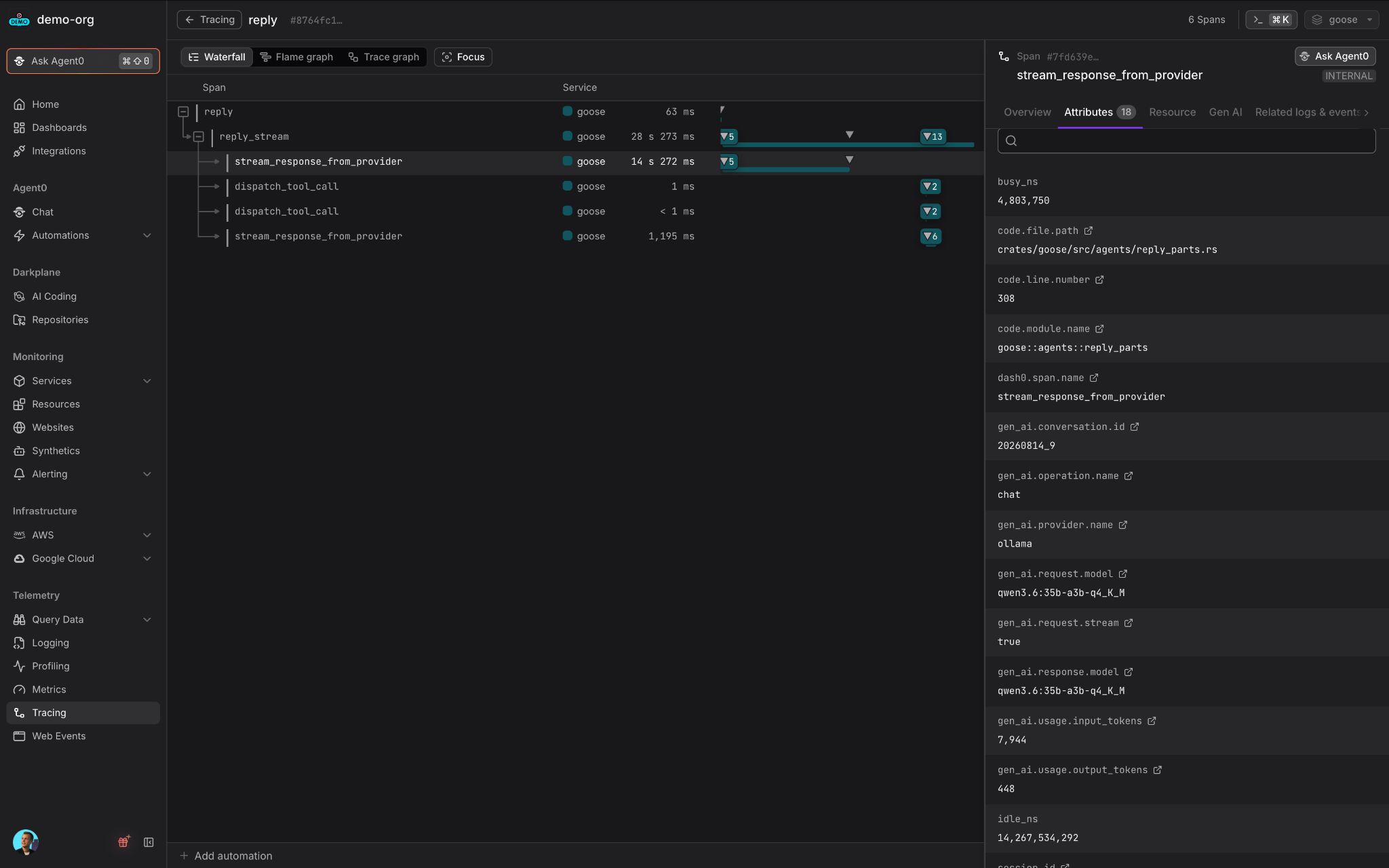
Task: Expand Google Cloud submenu
Action: pos(147,558)
